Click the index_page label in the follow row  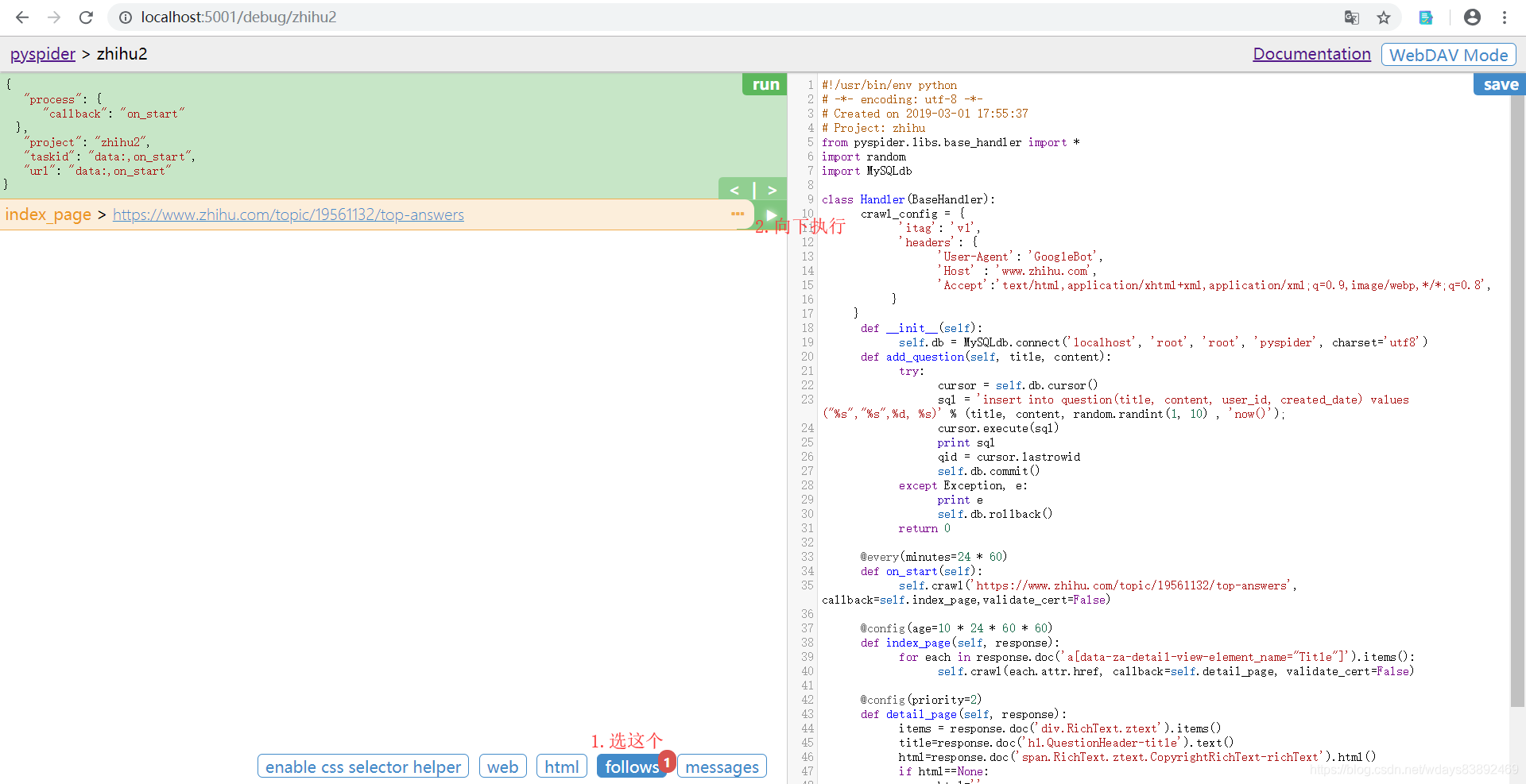point(48,214)
